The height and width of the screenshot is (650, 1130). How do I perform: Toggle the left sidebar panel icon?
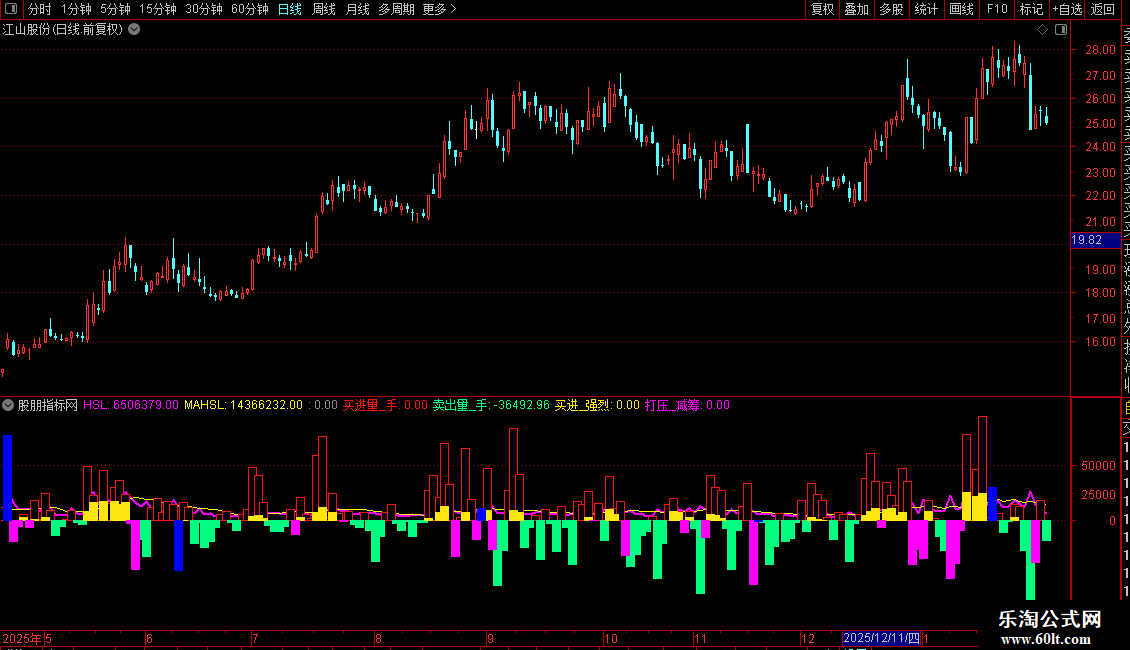(11, 9)
